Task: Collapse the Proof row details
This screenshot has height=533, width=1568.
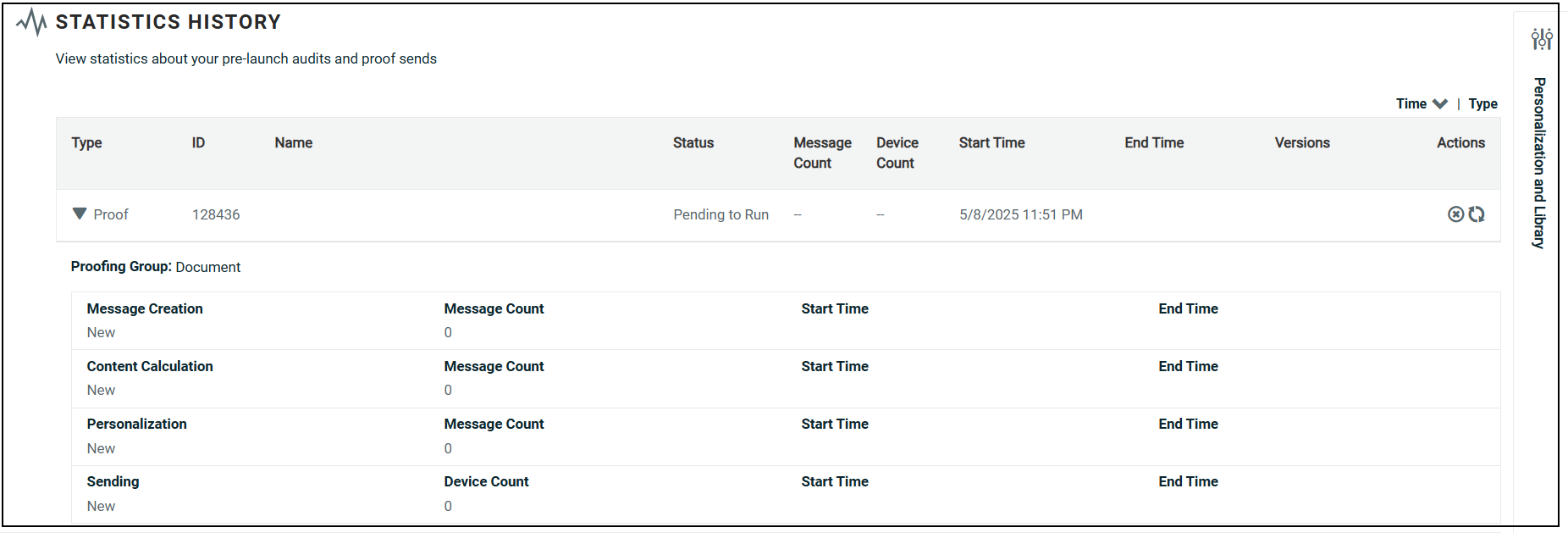Action: [80, 214]
